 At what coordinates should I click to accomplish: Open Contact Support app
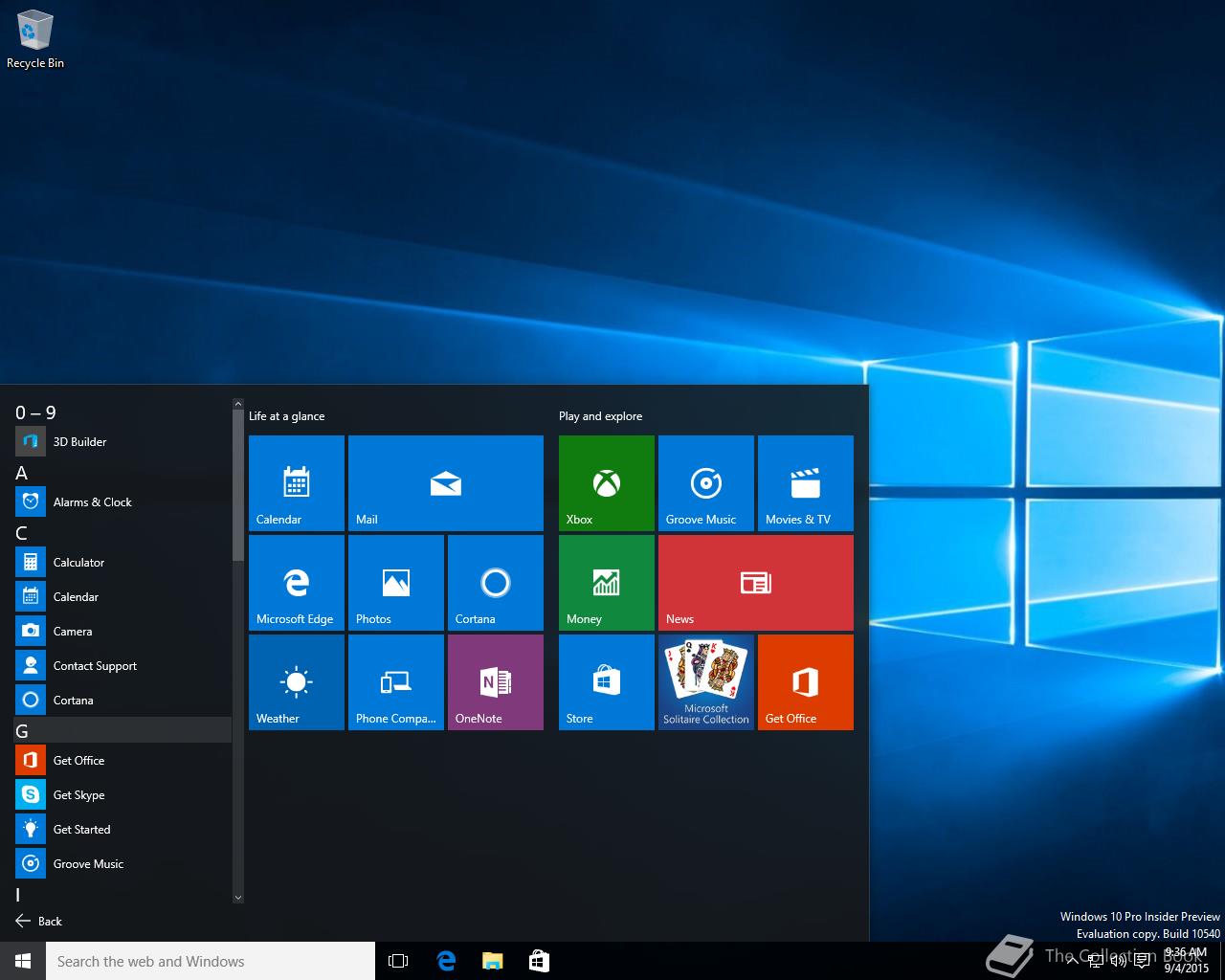pos(122,665)
